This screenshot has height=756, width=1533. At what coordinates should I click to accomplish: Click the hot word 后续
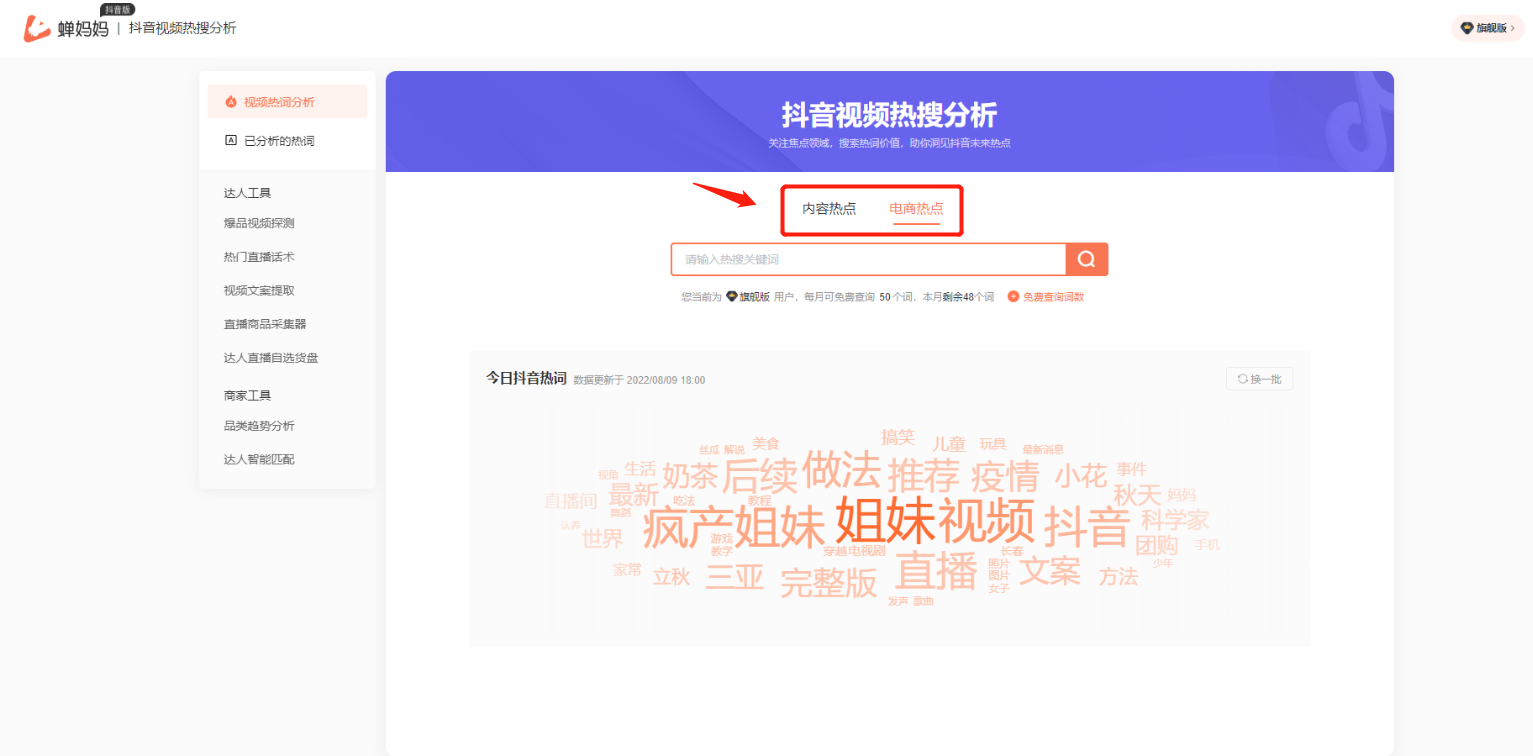point(759,474)
